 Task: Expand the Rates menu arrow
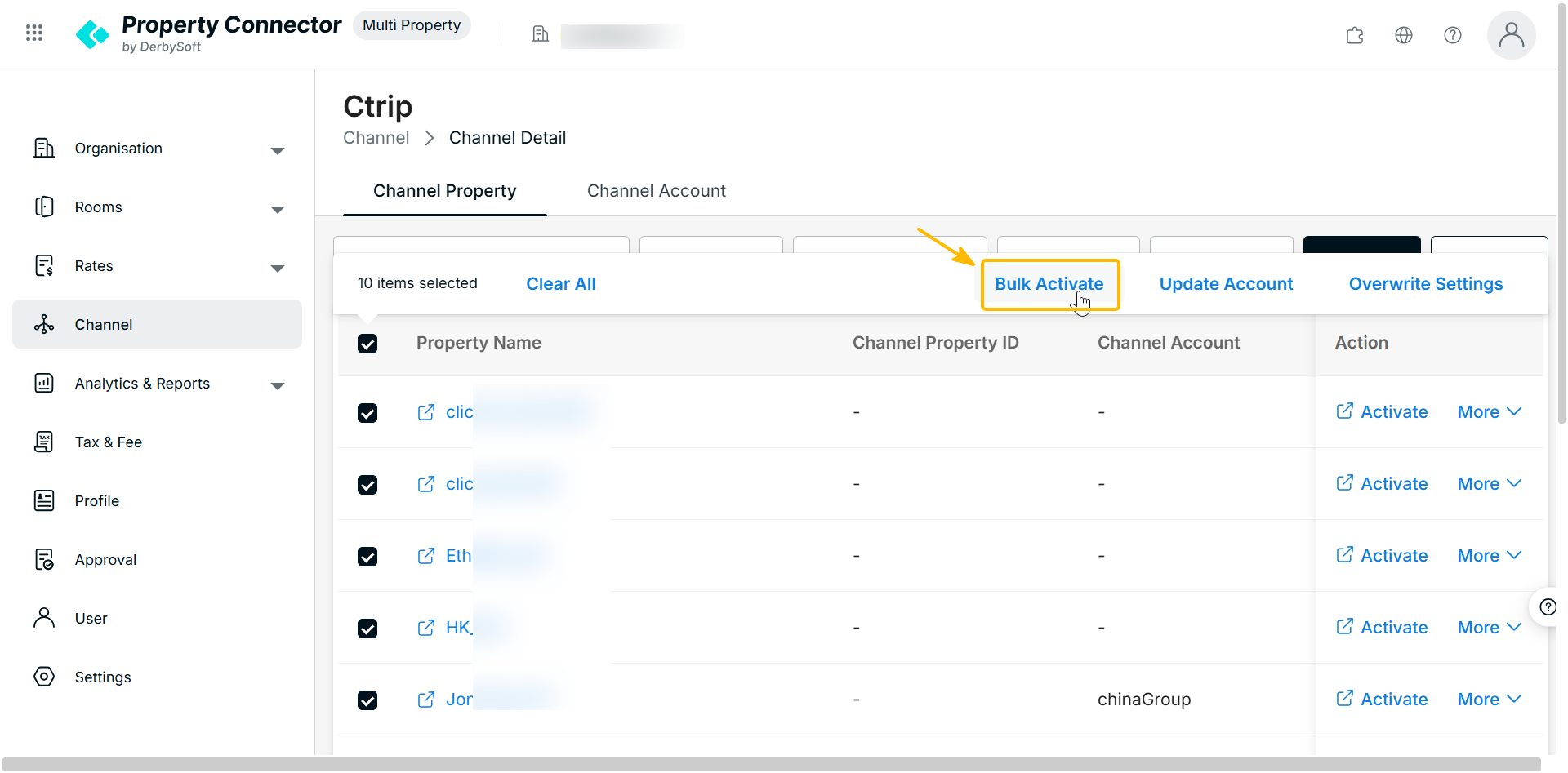coord(278,269)
